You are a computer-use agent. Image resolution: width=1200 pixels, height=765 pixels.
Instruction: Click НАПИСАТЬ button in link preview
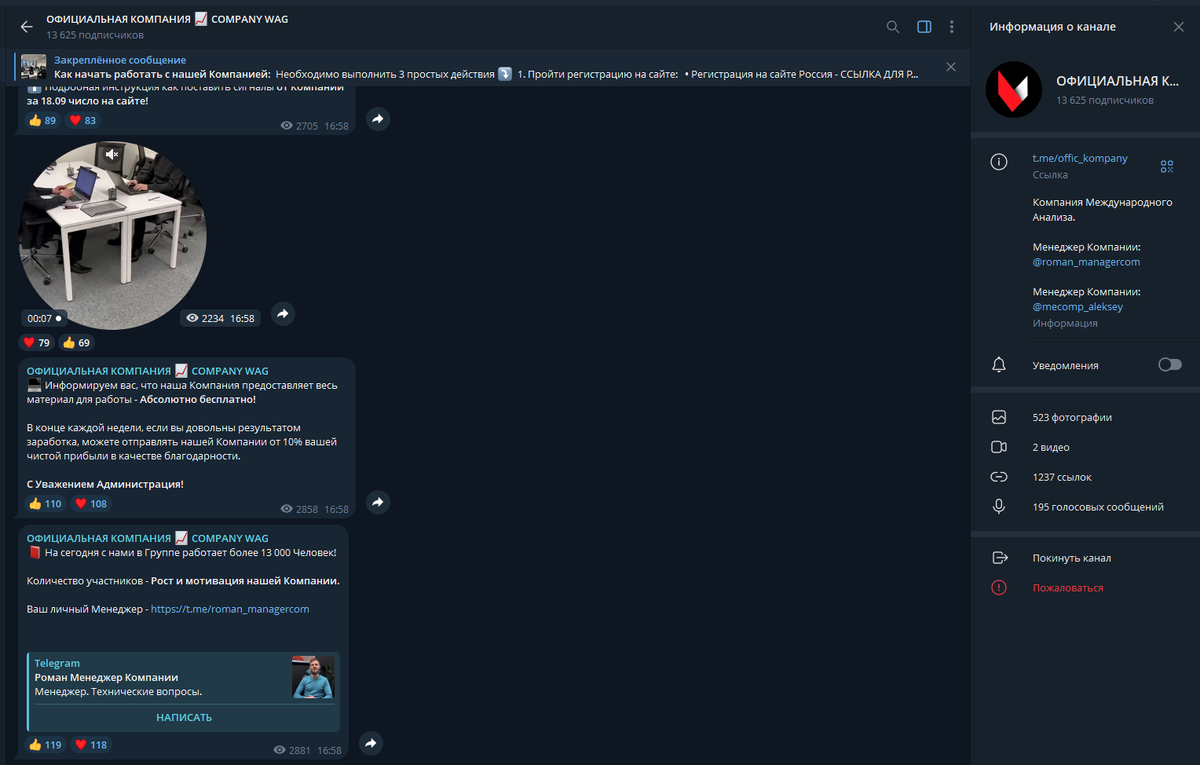tap(184, 717)
